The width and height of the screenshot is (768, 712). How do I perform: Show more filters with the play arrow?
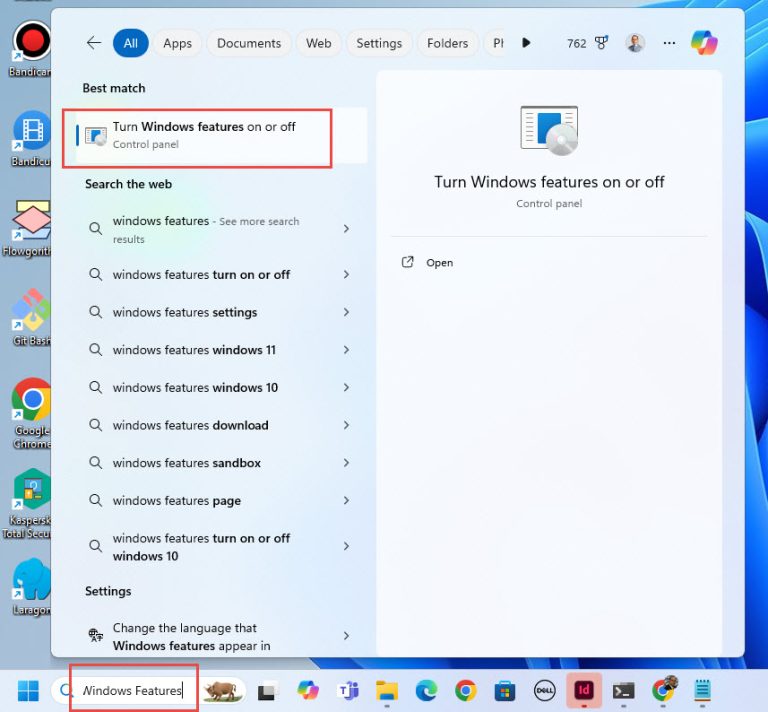point(526,43)
